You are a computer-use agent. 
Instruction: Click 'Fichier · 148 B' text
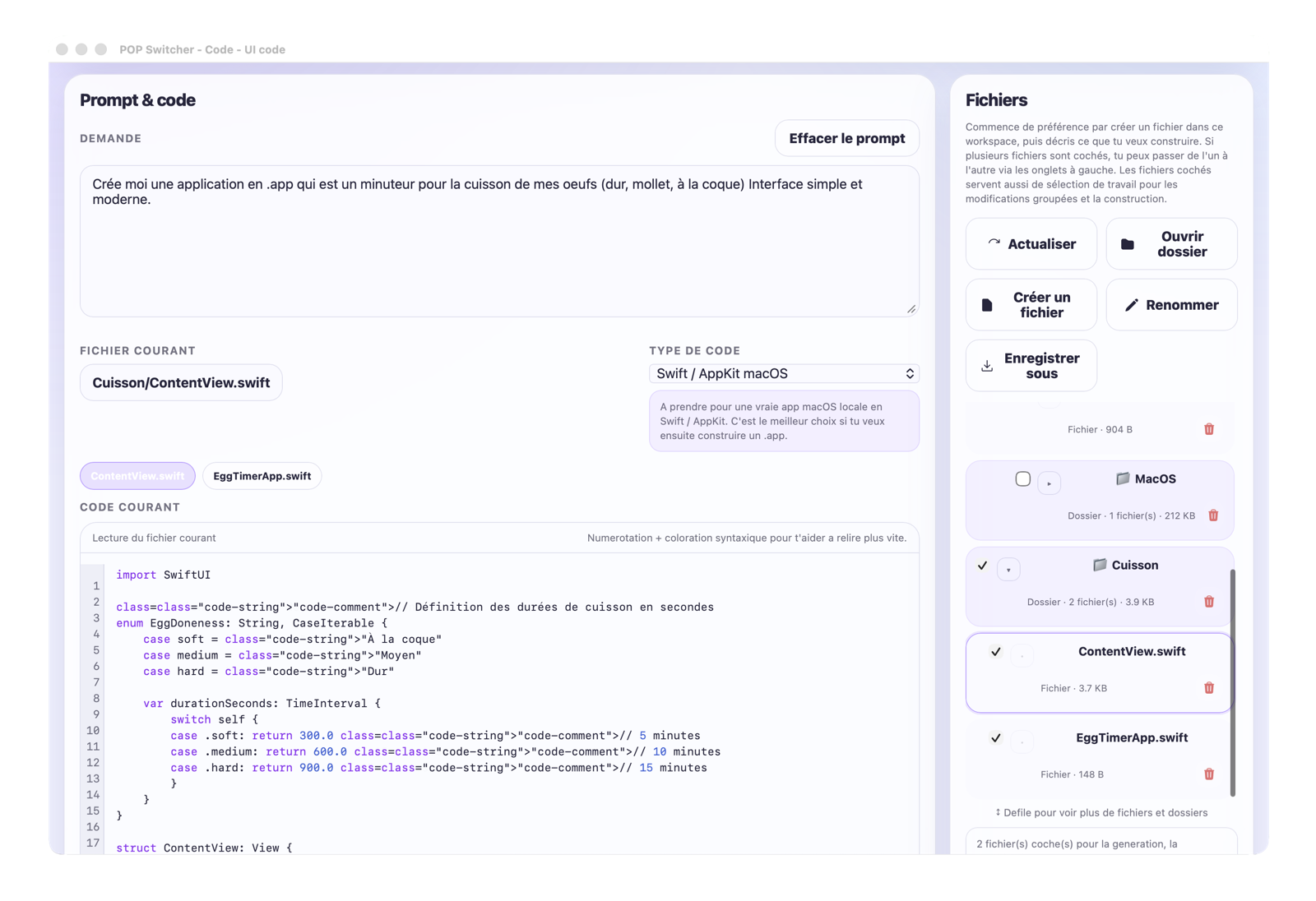[1072, 774]
